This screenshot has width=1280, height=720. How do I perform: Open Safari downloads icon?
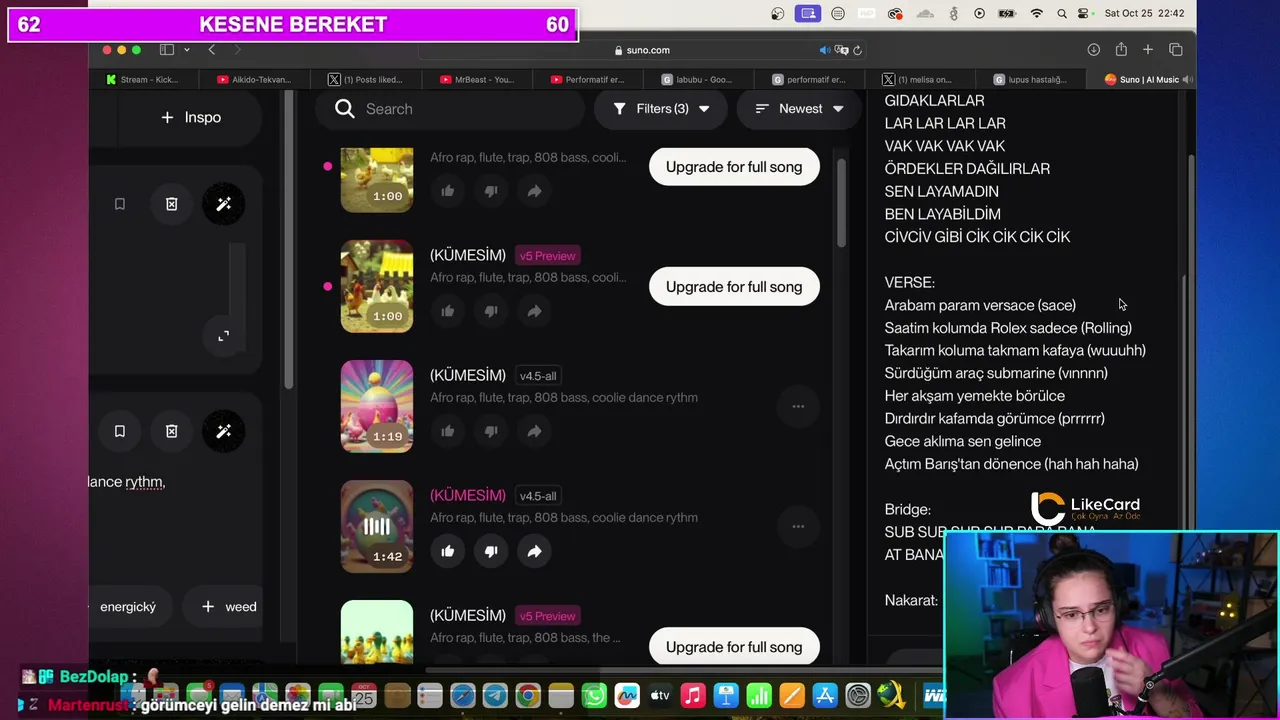click(x=1094, y=50)
